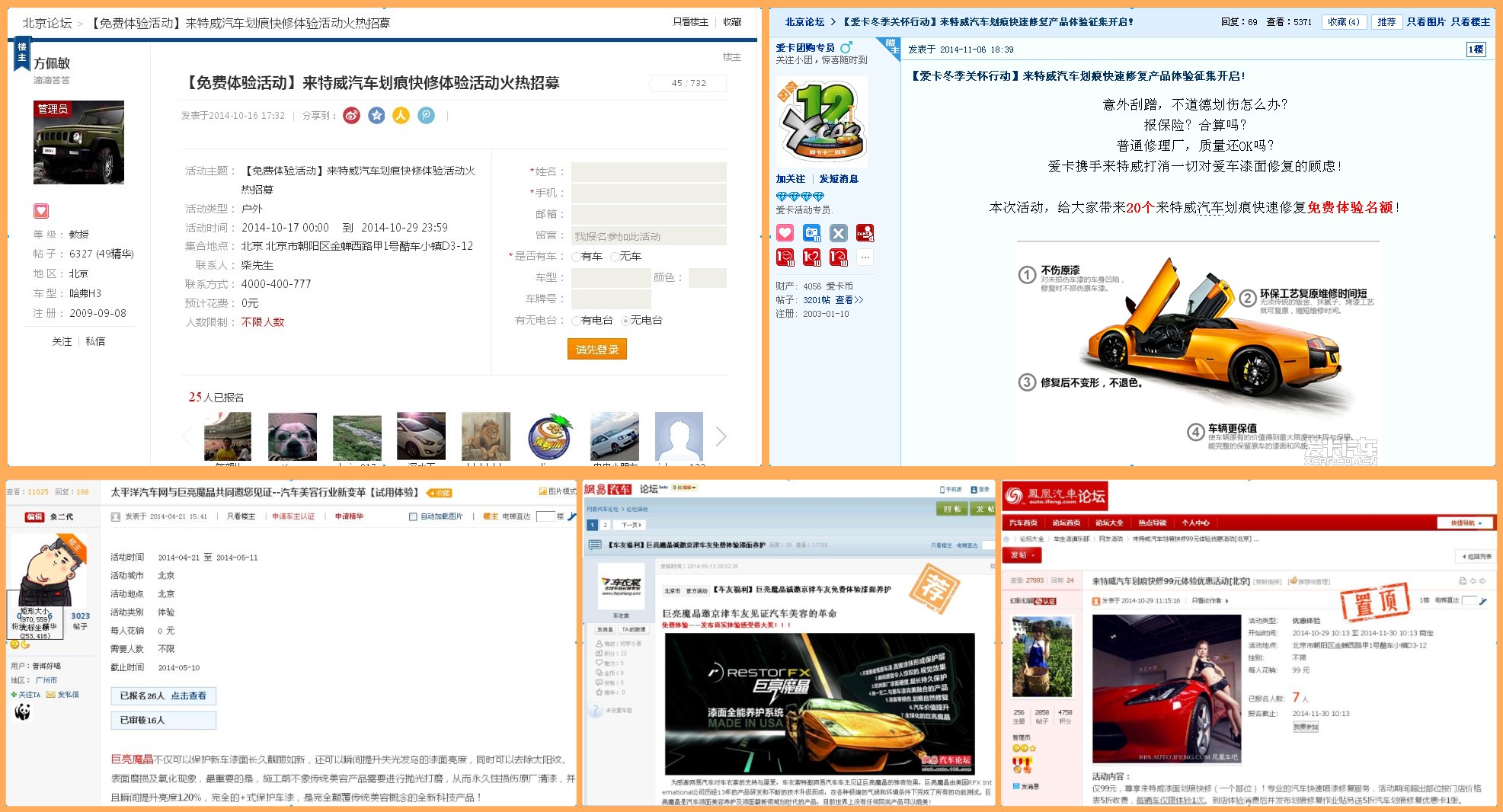Open the red 发帖 dropdown button
The image size is (1503, 812).
(x=1022, y=555)
